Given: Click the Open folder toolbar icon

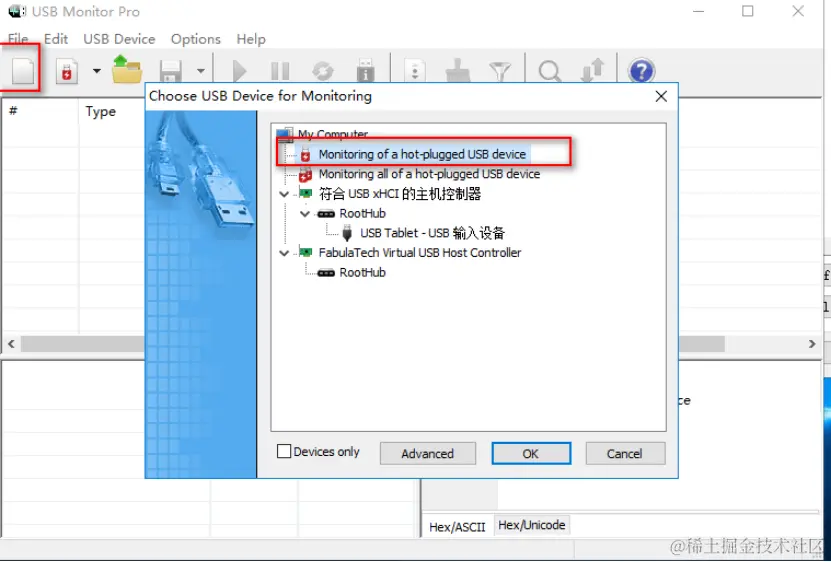Looking at the screenshot, I should tap(127, 70).
